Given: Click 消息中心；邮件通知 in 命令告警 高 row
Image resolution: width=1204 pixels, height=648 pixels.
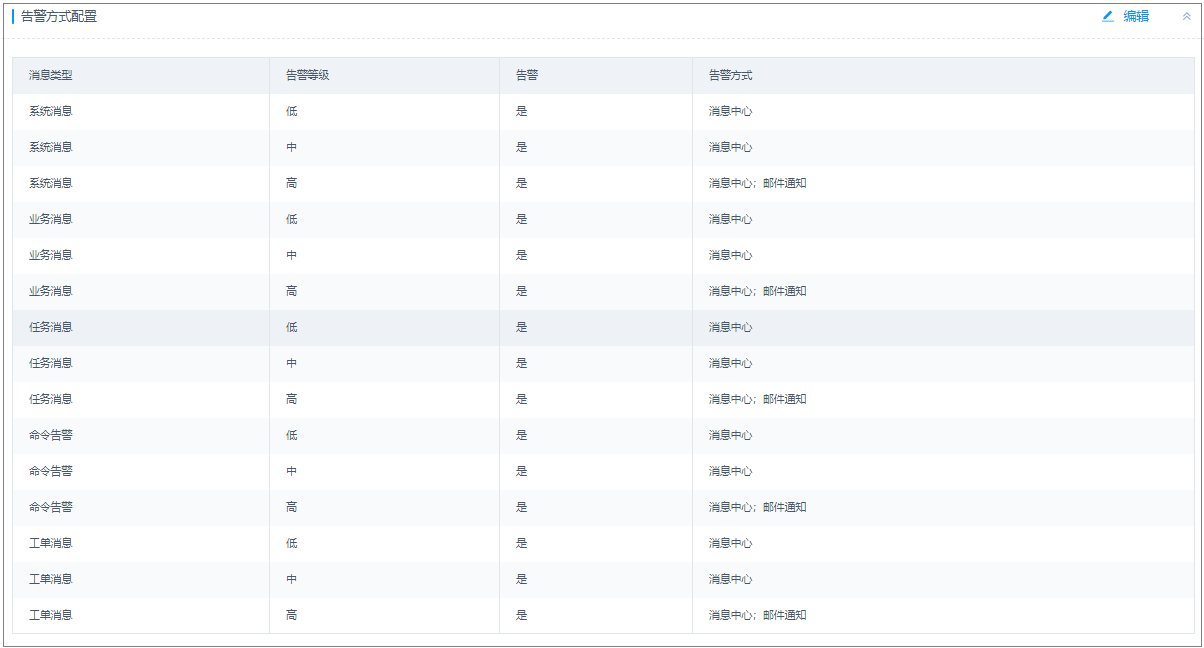Looking at the screenshot, I should click(757, 507).
